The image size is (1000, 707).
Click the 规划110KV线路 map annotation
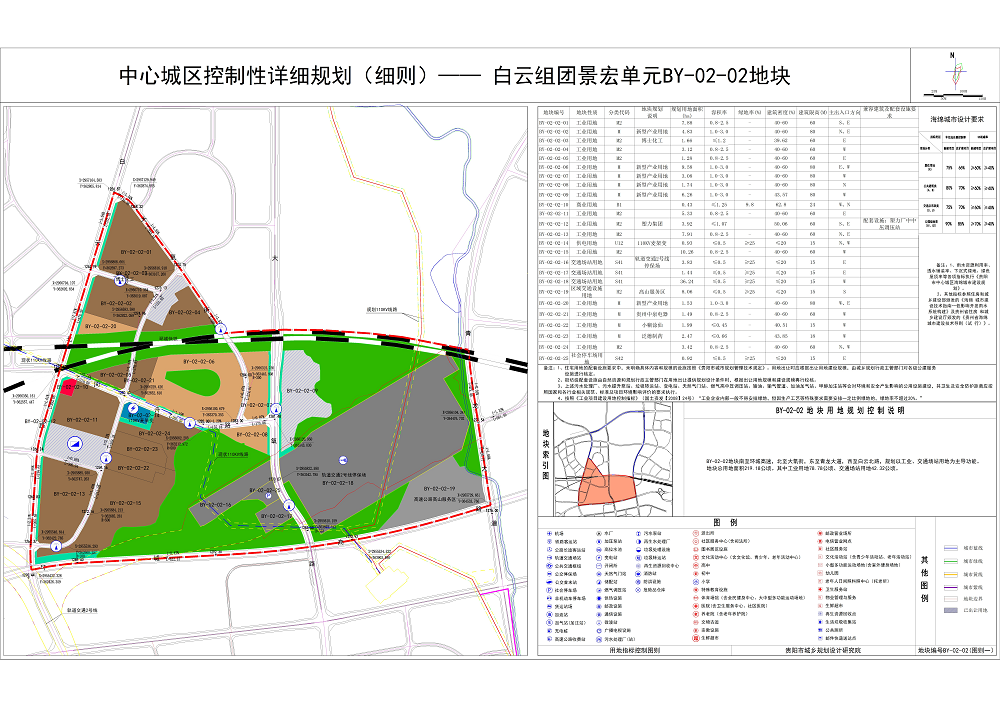coord(381,310)
